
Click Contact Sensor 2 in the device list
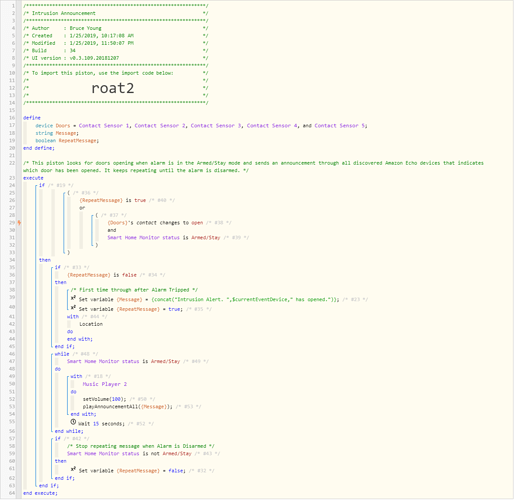tap(160, 126)
